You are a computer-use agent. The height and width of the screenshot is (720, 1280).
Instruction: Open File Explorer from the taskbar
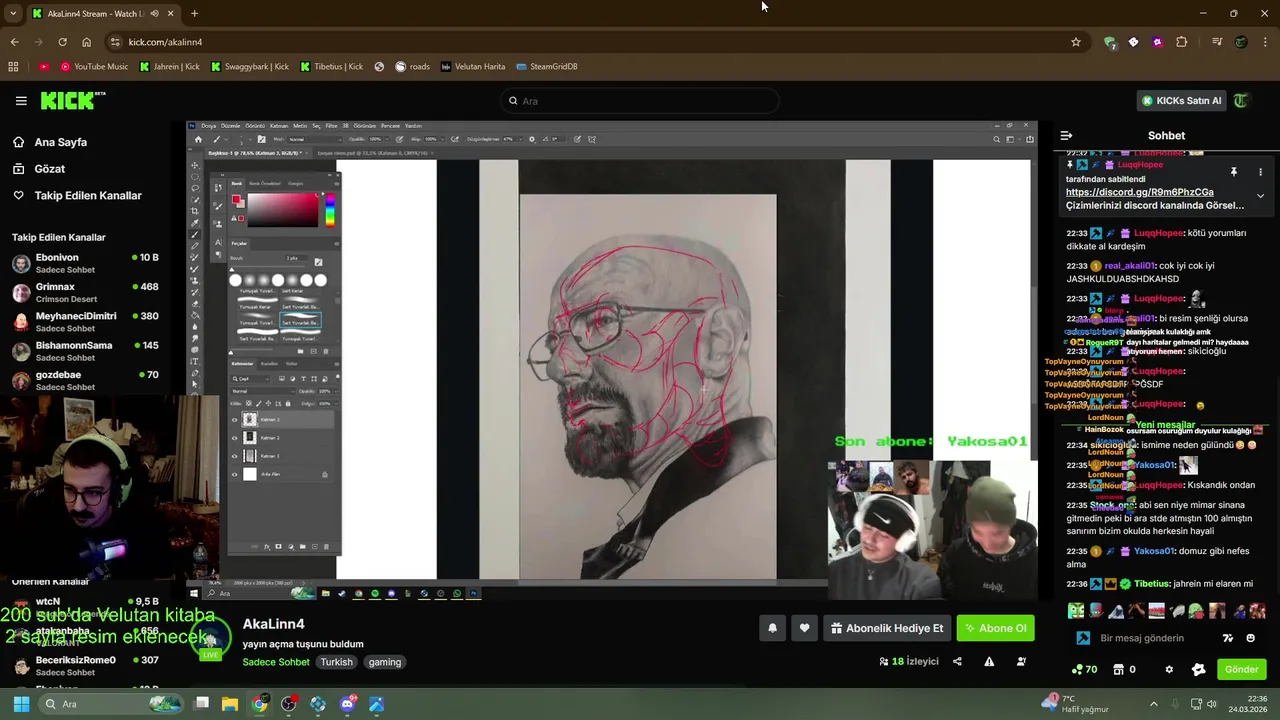pyautogui.click(x=230, y=704)
